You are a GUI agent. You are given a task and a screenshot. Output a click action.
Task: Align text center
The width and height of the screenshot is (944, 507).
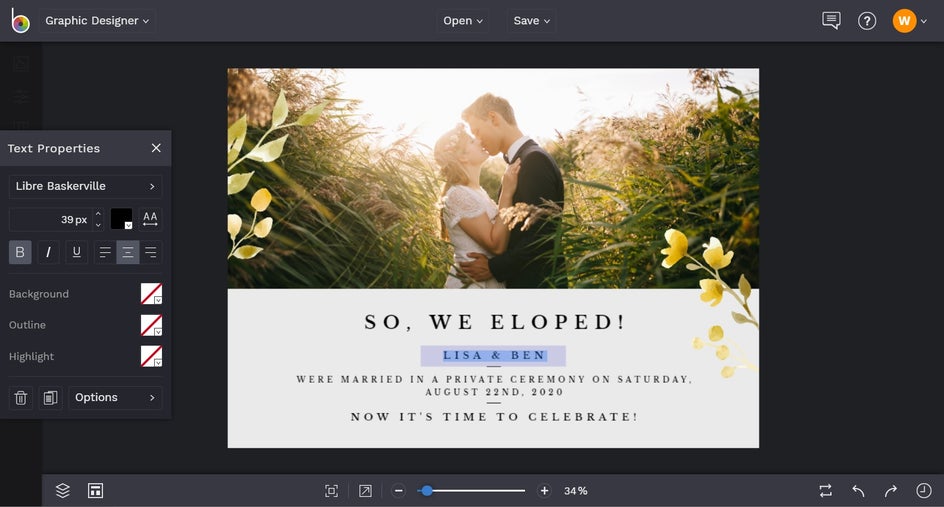(x=128, y=252)
